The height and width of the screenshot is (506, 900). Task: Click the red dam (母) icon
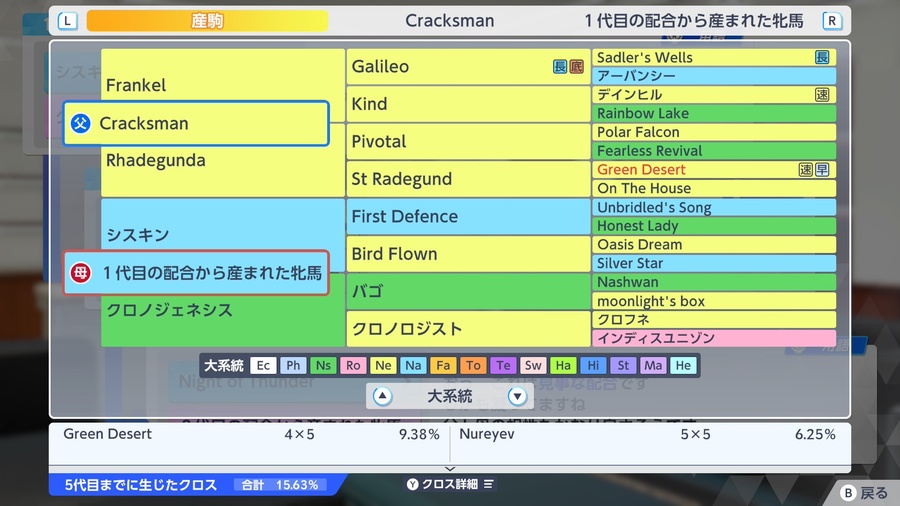[x=80, y=273]
